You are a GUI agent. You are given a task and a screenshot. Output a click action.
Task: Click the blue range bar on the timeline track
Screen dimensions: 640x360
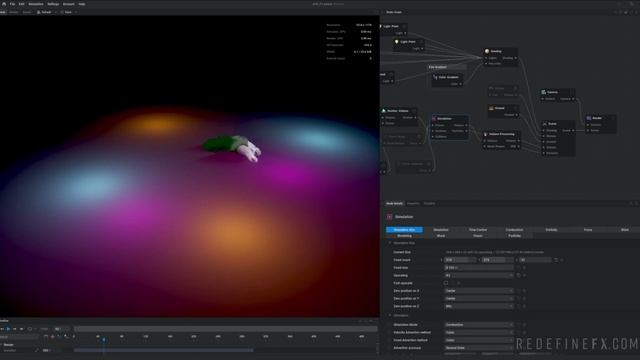(x=163, y=350)
